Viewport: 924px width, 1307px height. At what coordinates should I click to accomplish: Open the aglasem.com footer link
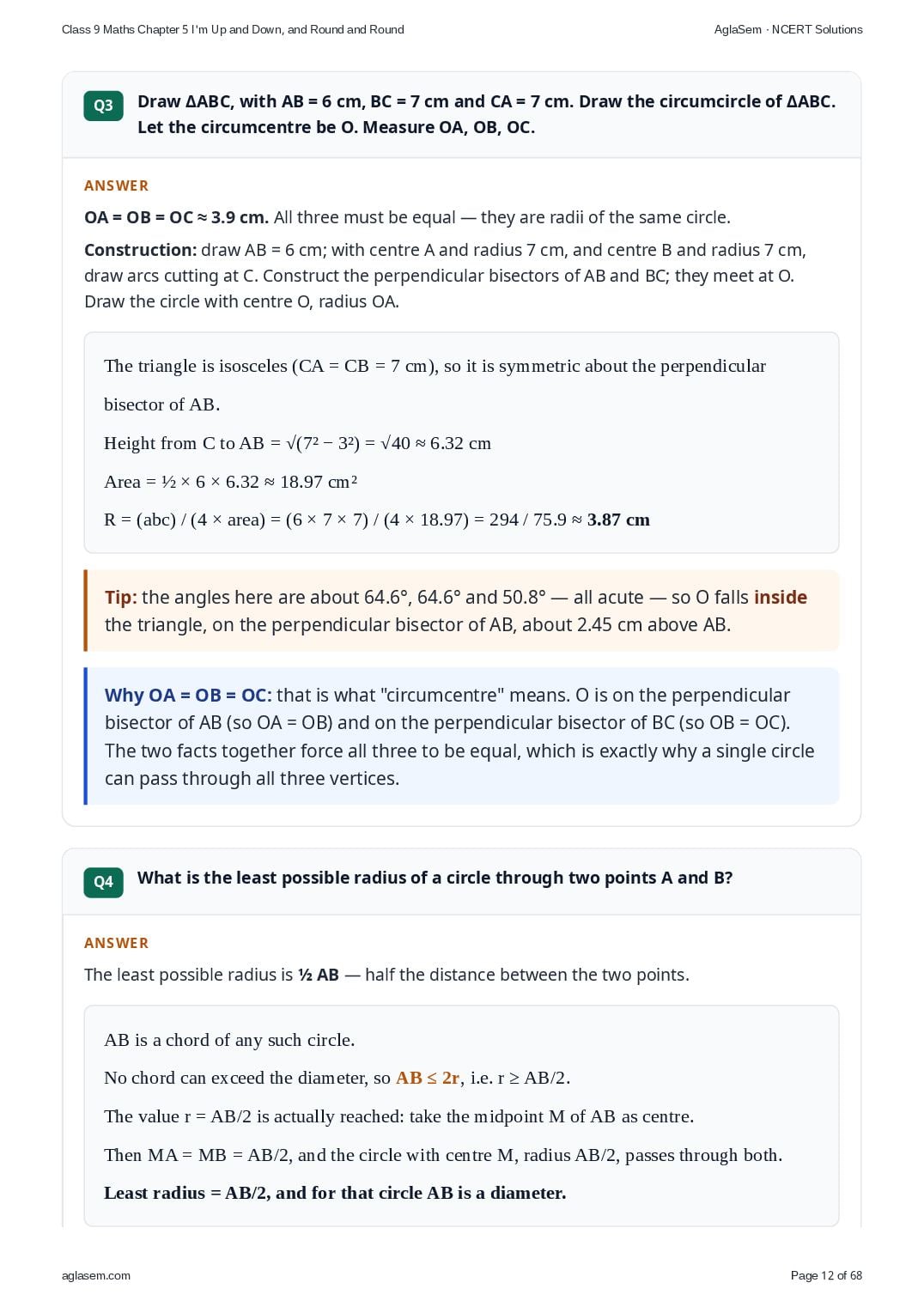click(96, 1275)
